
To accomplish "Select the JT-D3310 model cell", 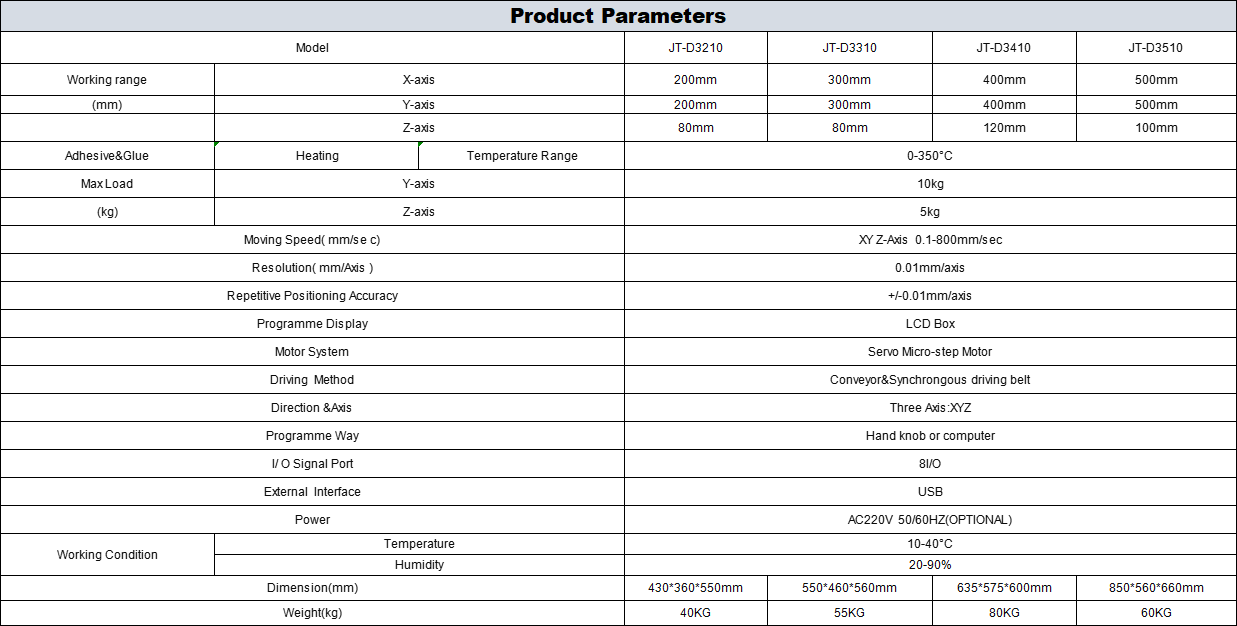I will click(x=850, y=48).
